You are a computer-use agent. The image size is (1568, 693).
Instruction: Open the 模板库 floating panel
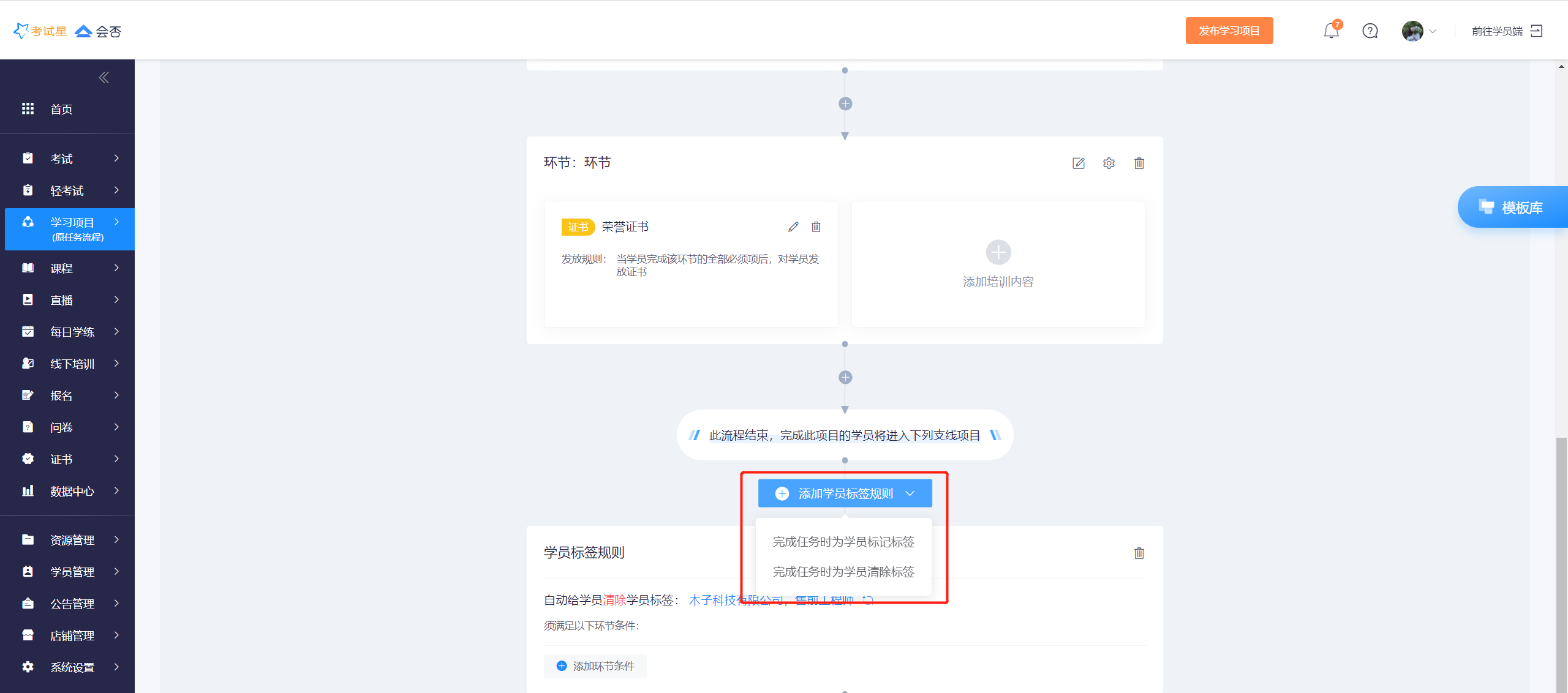pos(1513,208)
